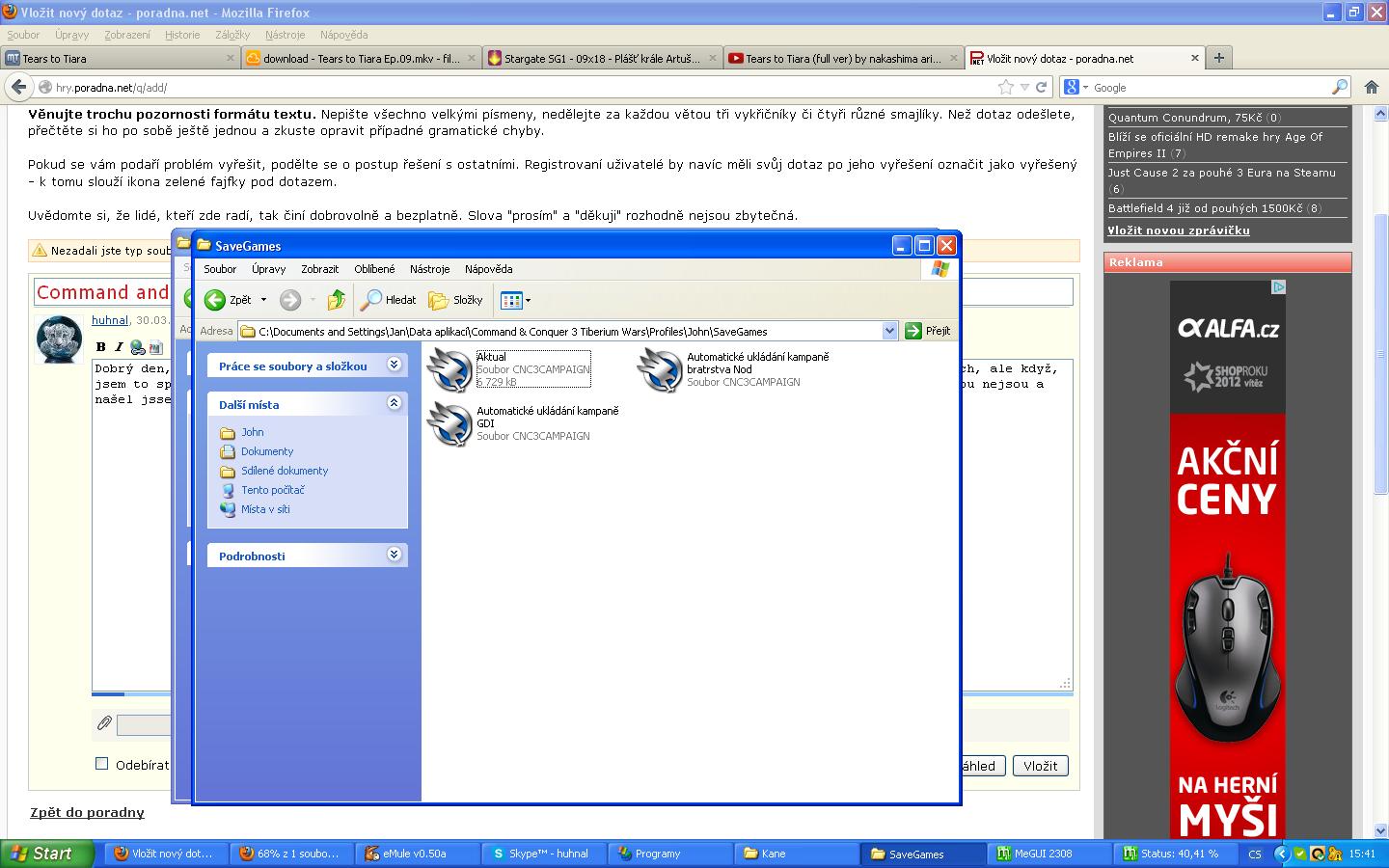Switch to the Stargate SG1 browser tab
The image size is (1389, 868).
602,58
